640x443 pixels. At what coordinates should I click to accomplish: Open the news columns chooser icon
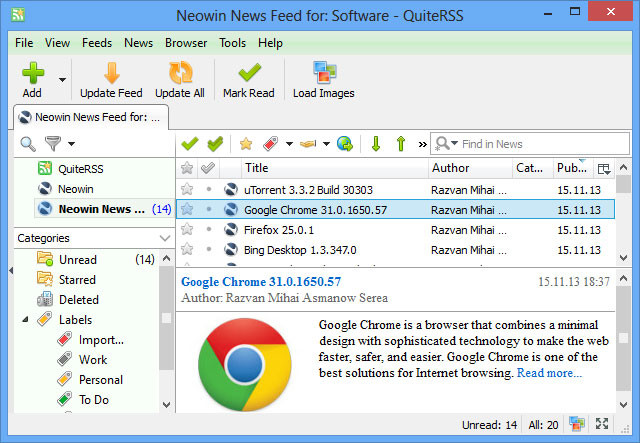click(604, 168)
